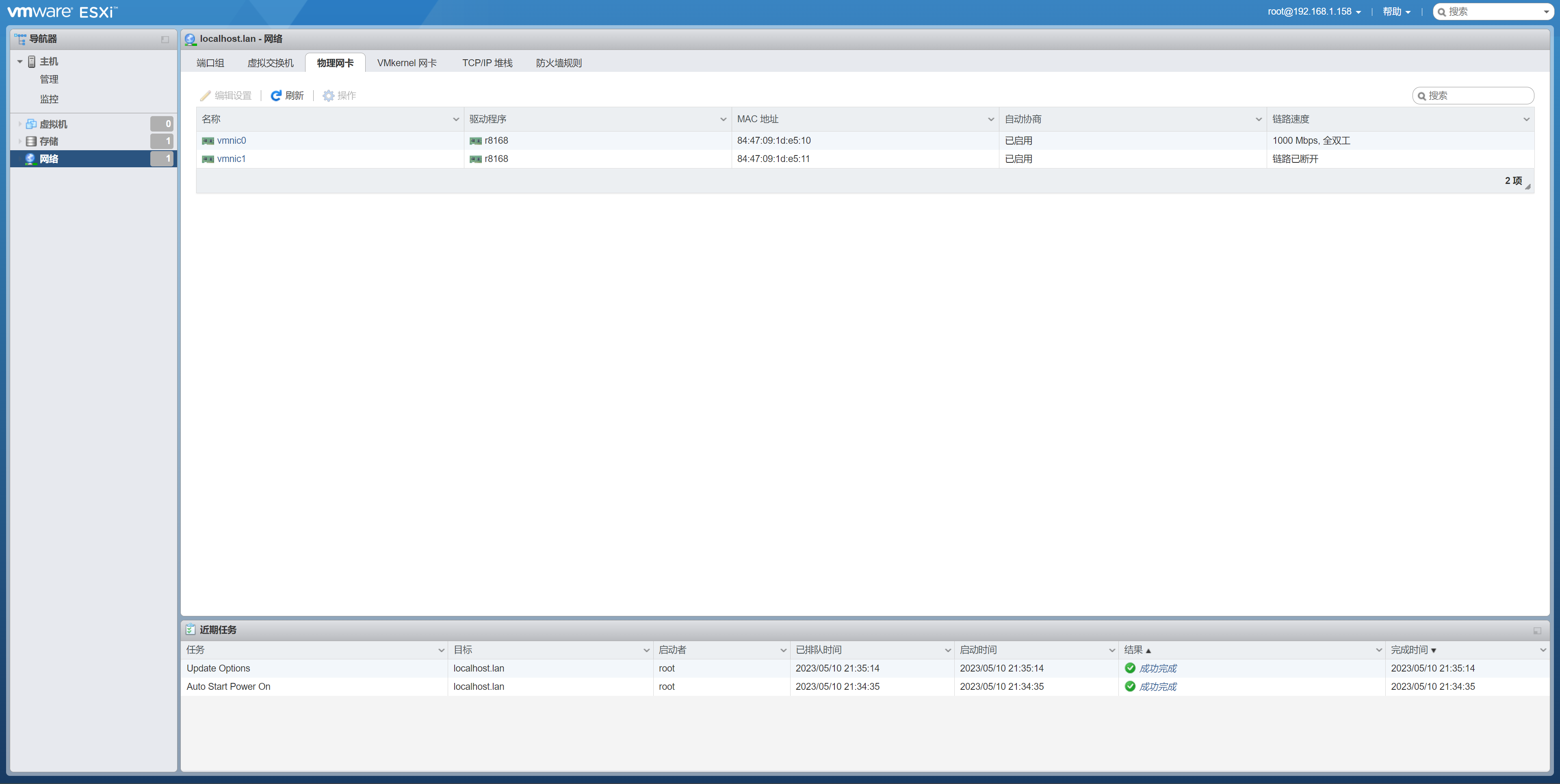The image size is (1560, 784).
Task: Open the 名称 column header dropdown arrow
Action: [x=456, y=119]
